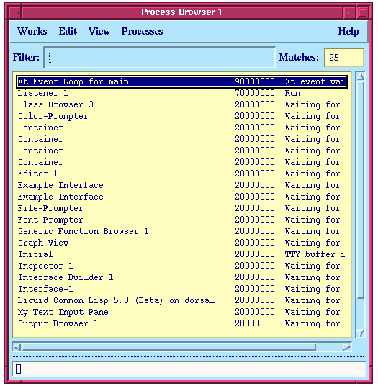Click the vertical scrollbar thumb
378x391 pixels.
360,190
